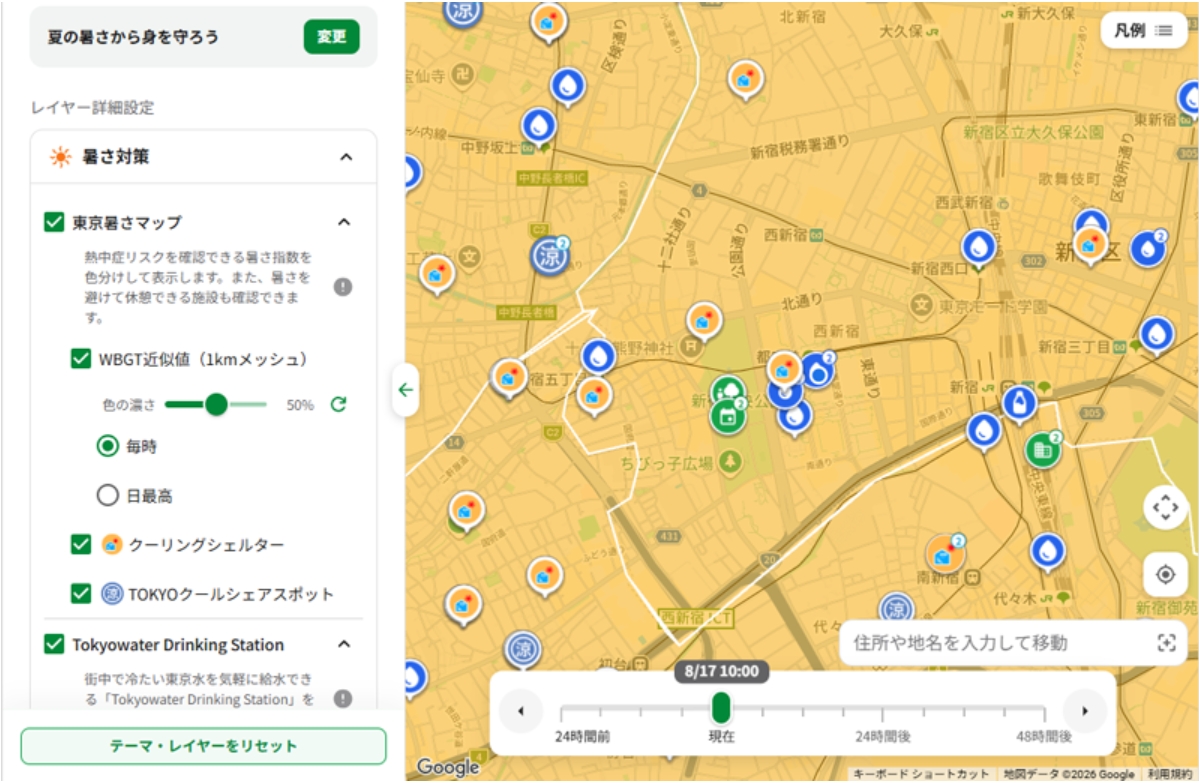Click the 8/17 10:00 time label
1199x783 pixels.
point(721,671)
